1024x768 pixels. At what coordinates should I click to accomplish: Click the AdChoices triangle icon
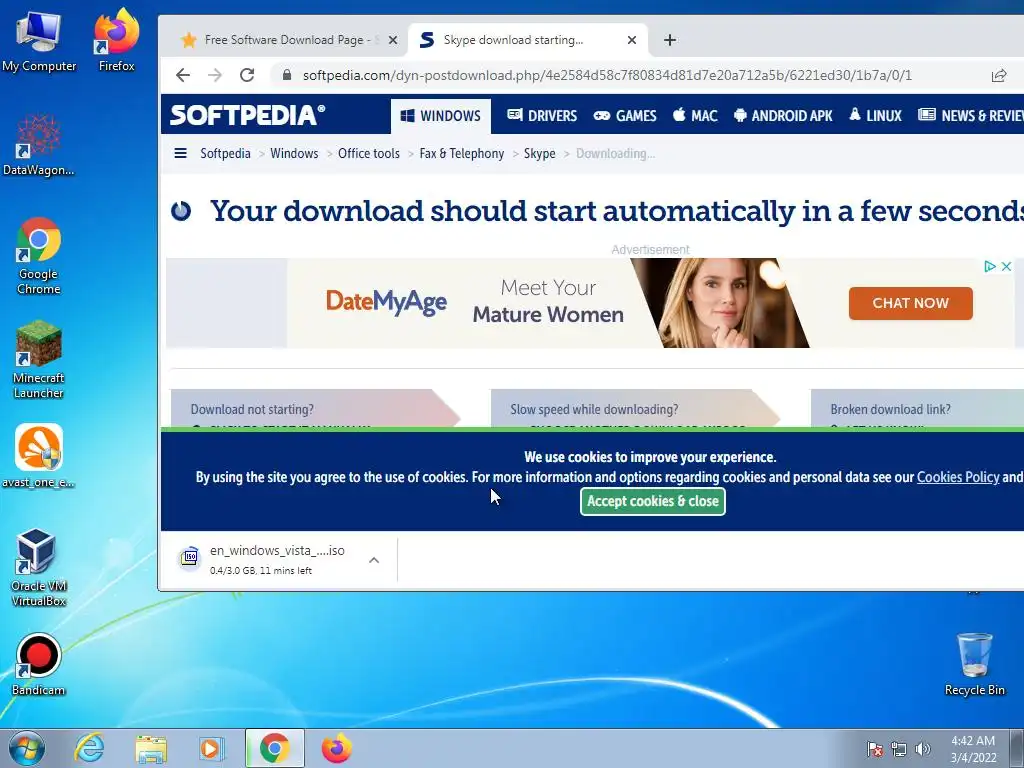(989, 266)
